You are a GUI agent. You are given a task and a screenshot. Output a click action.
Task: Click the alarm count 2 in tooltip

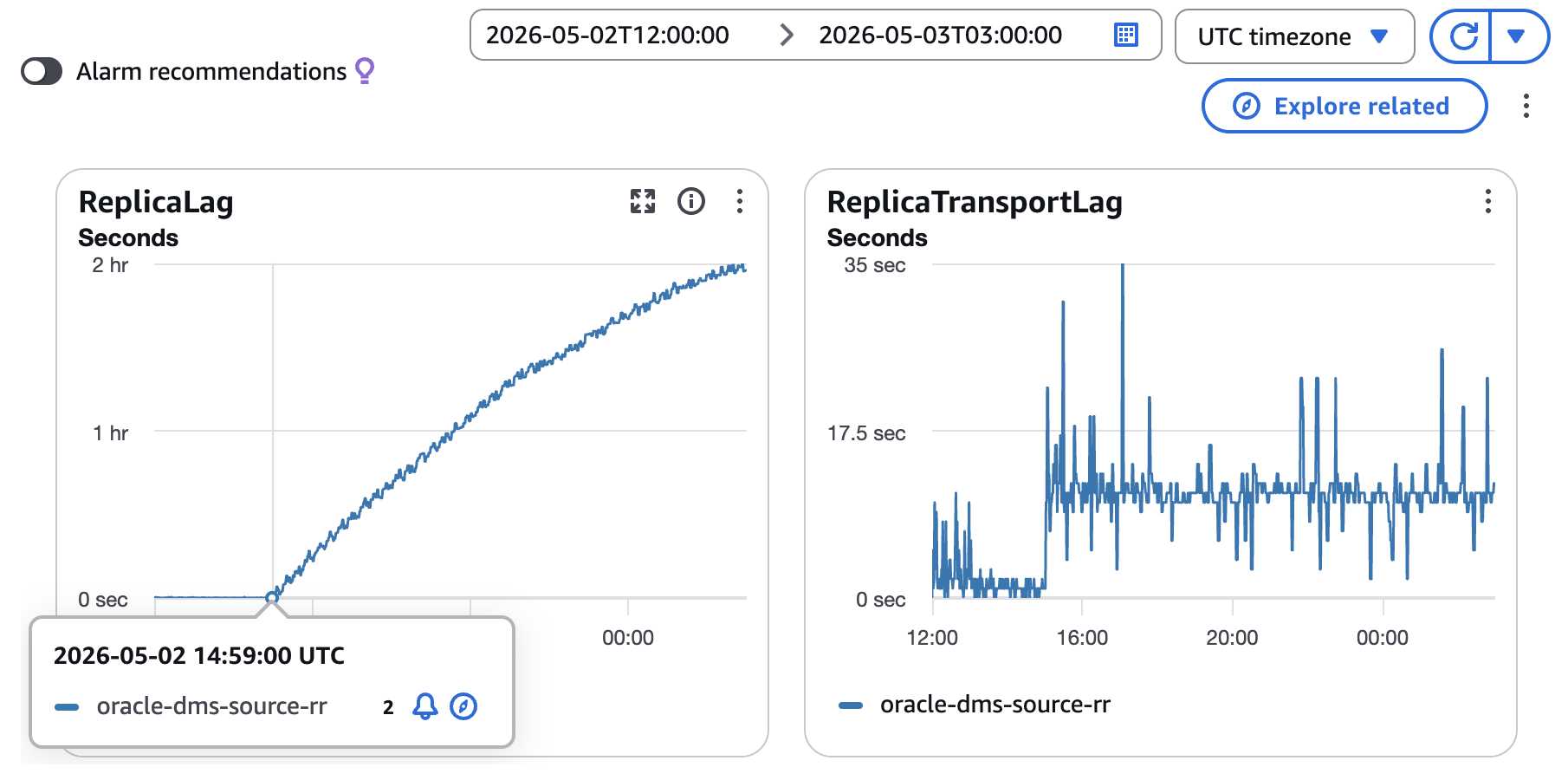(x=388, y=707)
